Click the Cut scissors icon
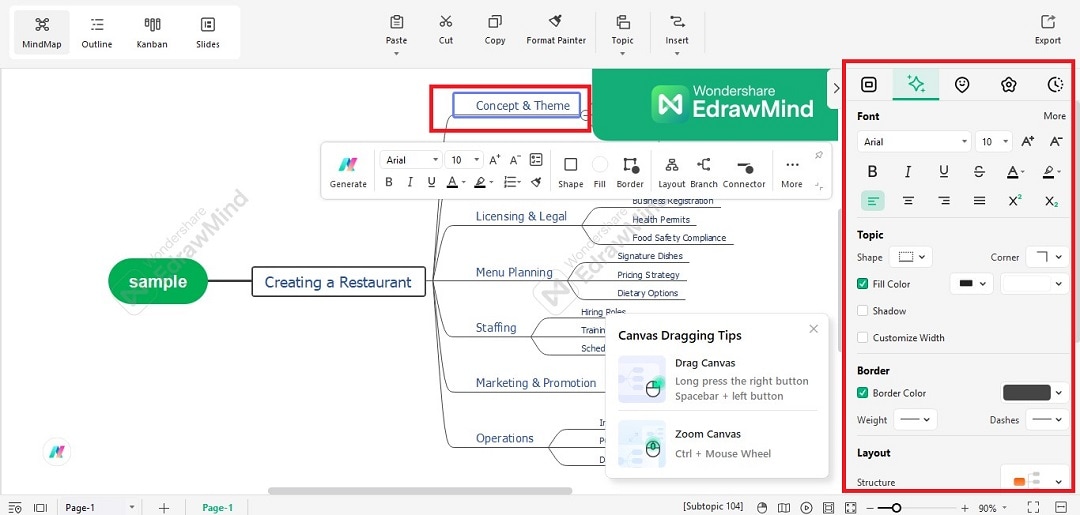This screenshot has width=1080, height=515. tap(446, 22)
